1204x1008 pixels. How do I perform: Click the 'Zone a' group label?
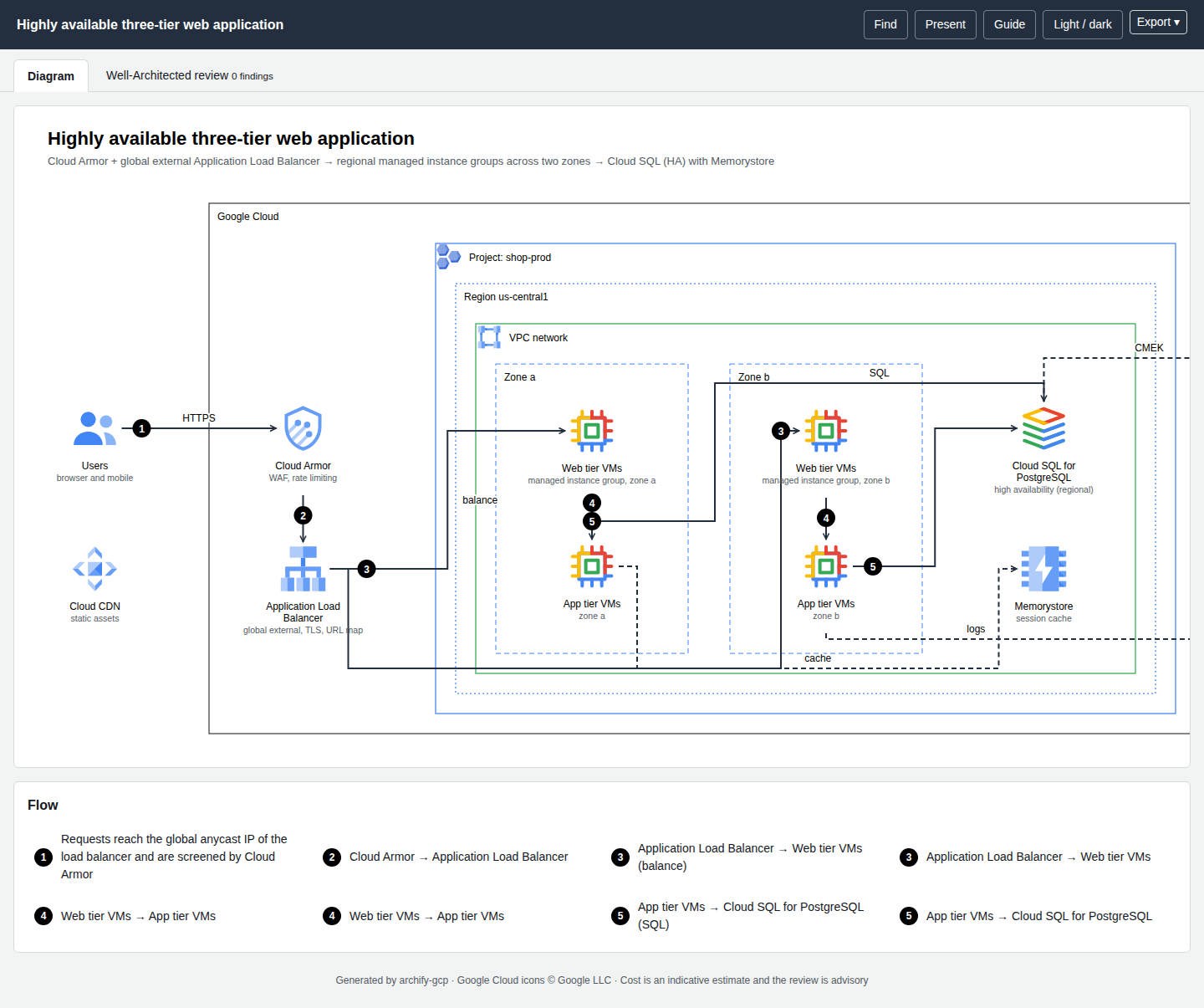tap(520, 377)
